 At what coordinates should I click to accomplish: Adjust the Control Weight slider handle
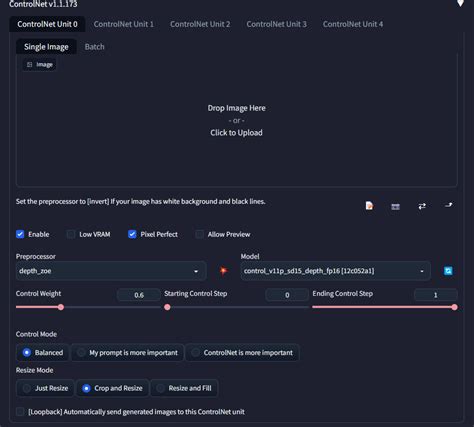61,307
